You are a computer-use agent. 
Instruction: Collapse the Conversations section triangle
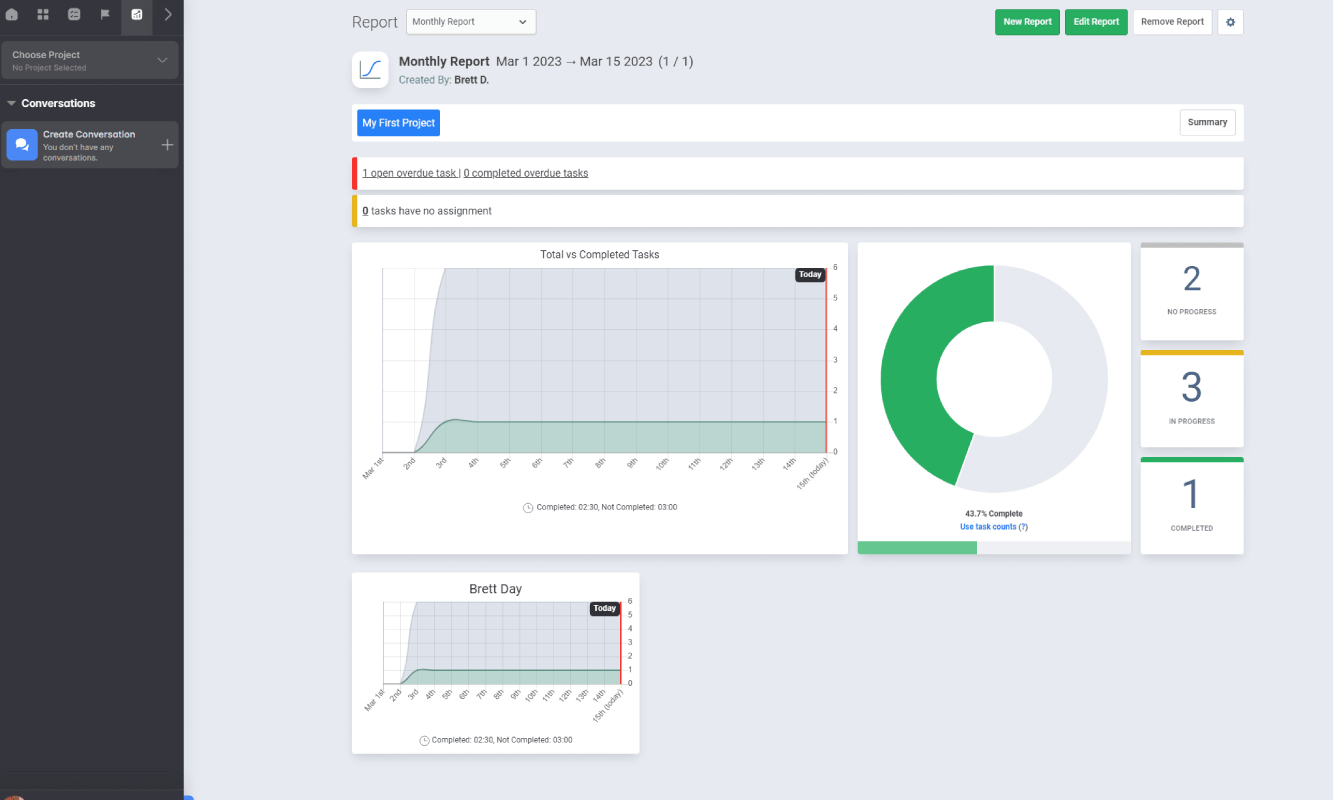click(11, 103)
